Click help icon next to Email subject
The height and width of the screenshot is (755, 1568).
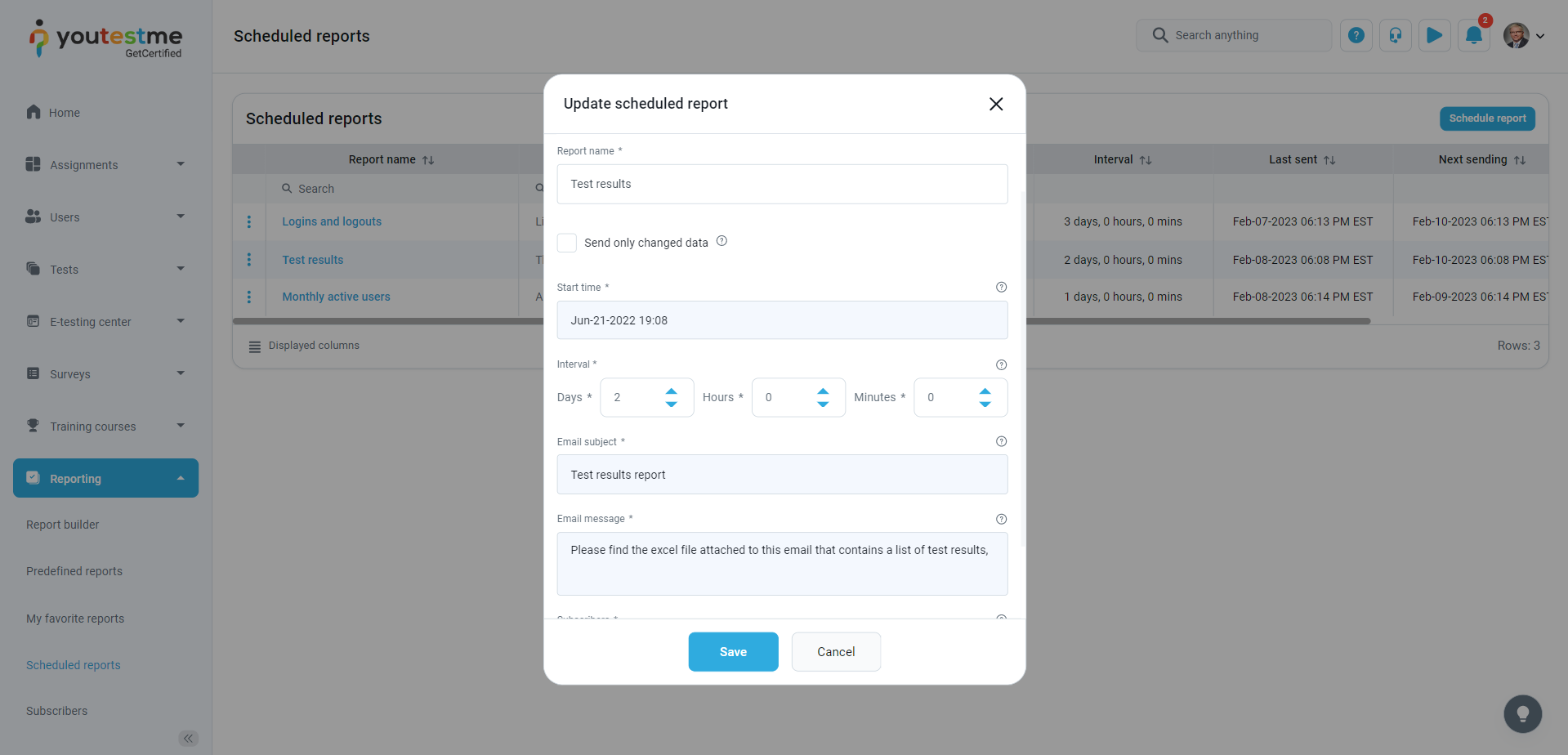[x=1001, y=442]
